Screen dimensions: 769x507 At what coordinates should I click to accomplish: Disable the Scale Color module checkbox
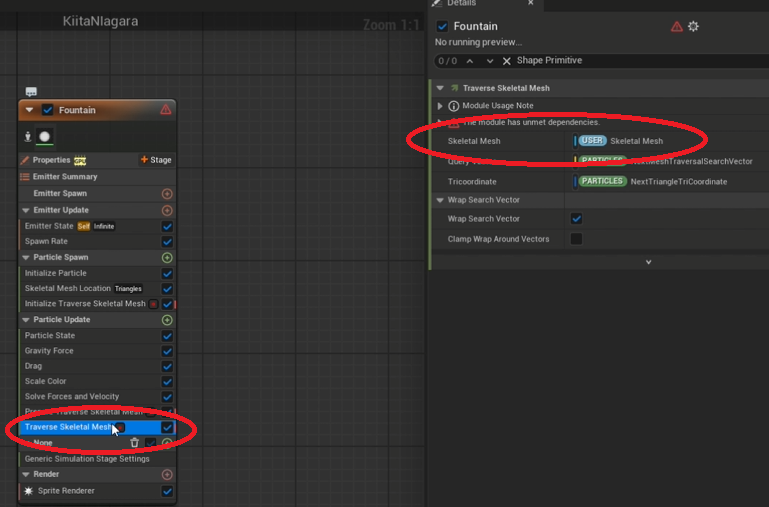[x=167, y=381]
